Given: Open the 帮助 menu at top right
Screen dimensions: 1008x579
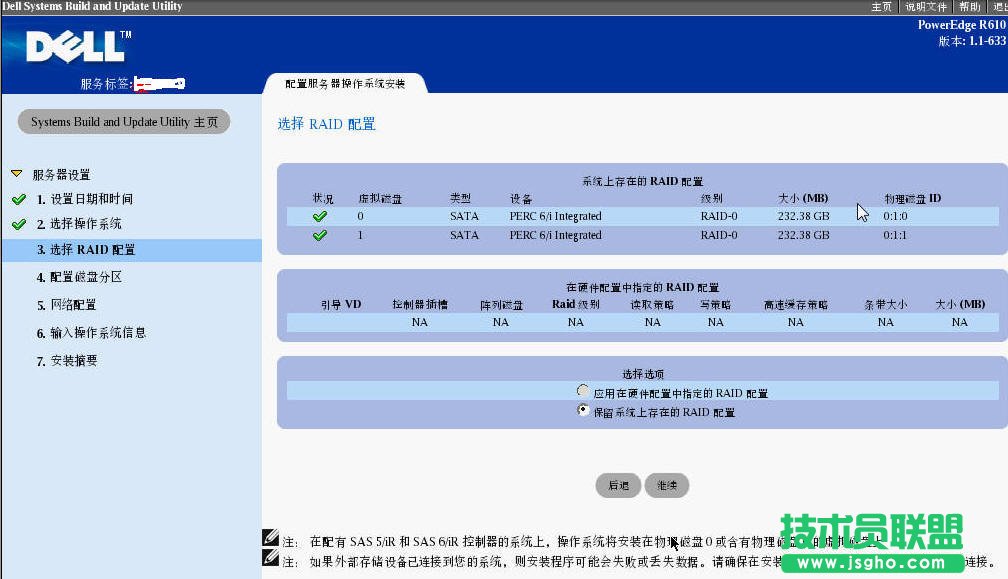Looking at the screenshot, I should point(970,6).
